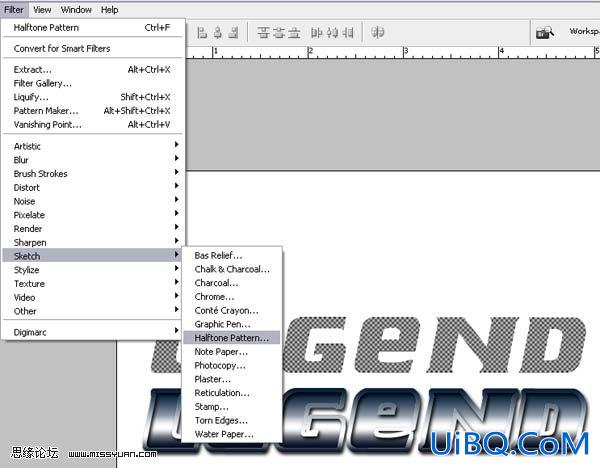Click the Align Right Edges icon
The height and width of the screenshot is (468, 600).
coord(233,33)
